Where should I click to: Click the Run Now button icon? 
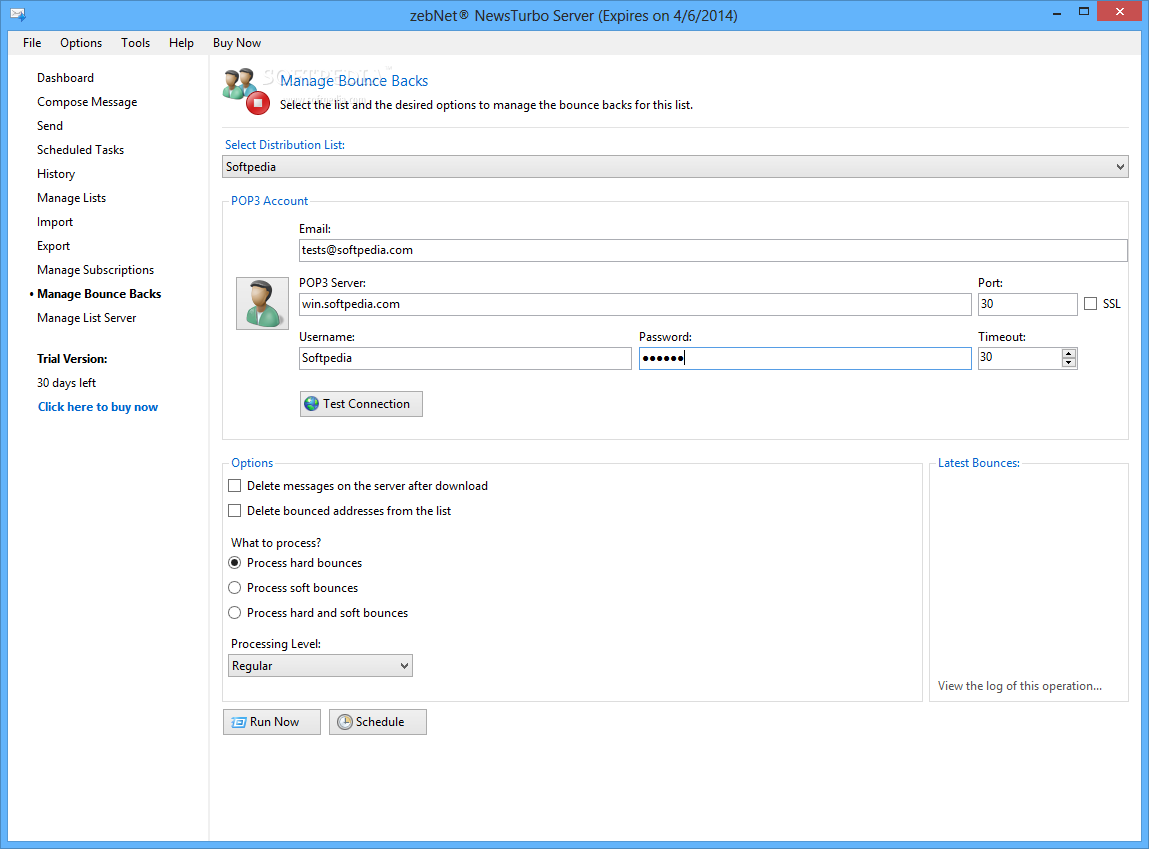(x=238, y=722)
